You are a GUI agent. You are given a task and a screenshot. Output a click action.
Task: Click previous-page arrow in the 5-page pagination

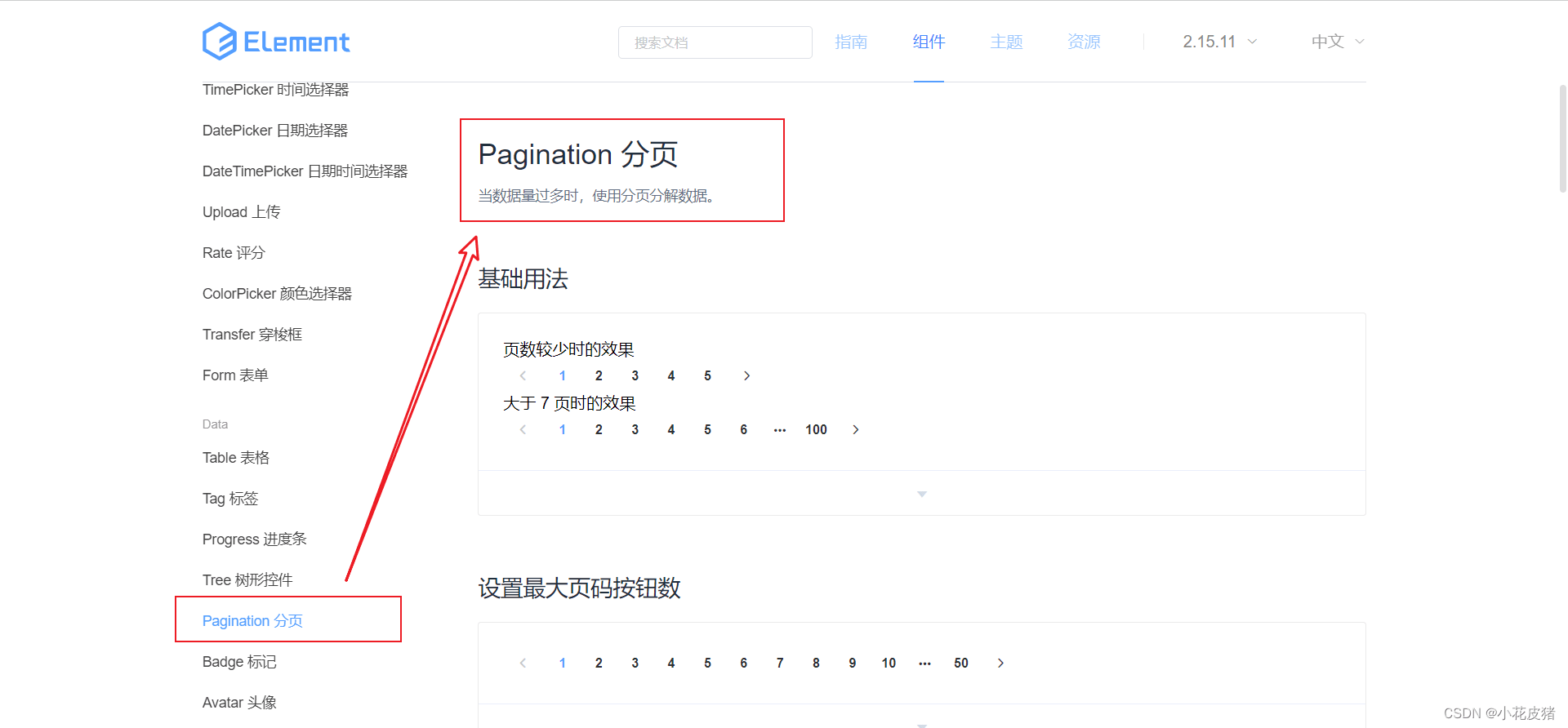(x=523, y=375)
